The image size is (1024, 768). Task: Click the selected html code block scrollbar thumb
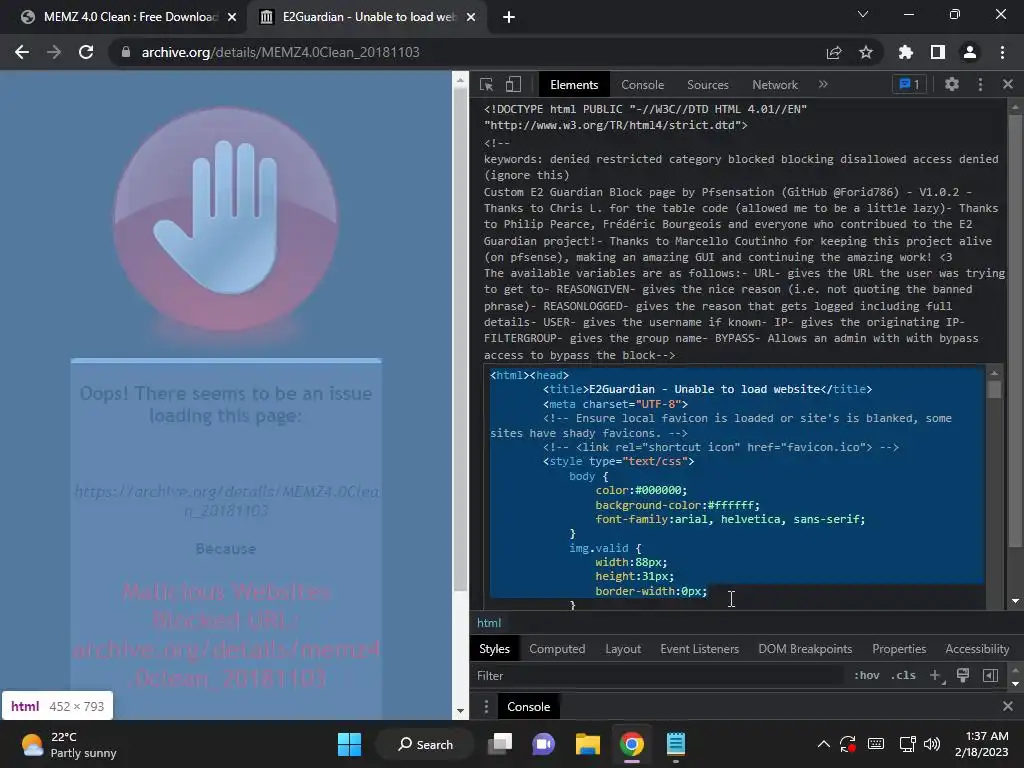[x=994, y=389]
